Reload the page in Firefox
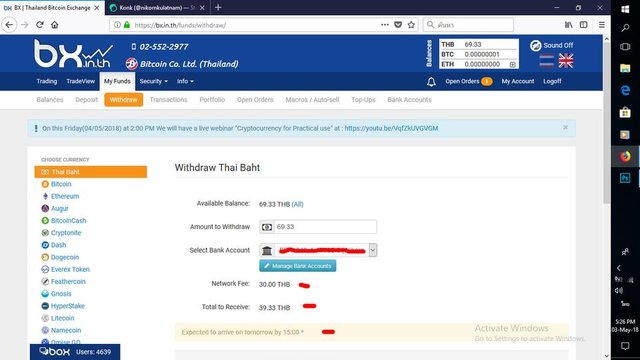The width and height of the screenshot is (640, 360). click(x=40, y=25)
